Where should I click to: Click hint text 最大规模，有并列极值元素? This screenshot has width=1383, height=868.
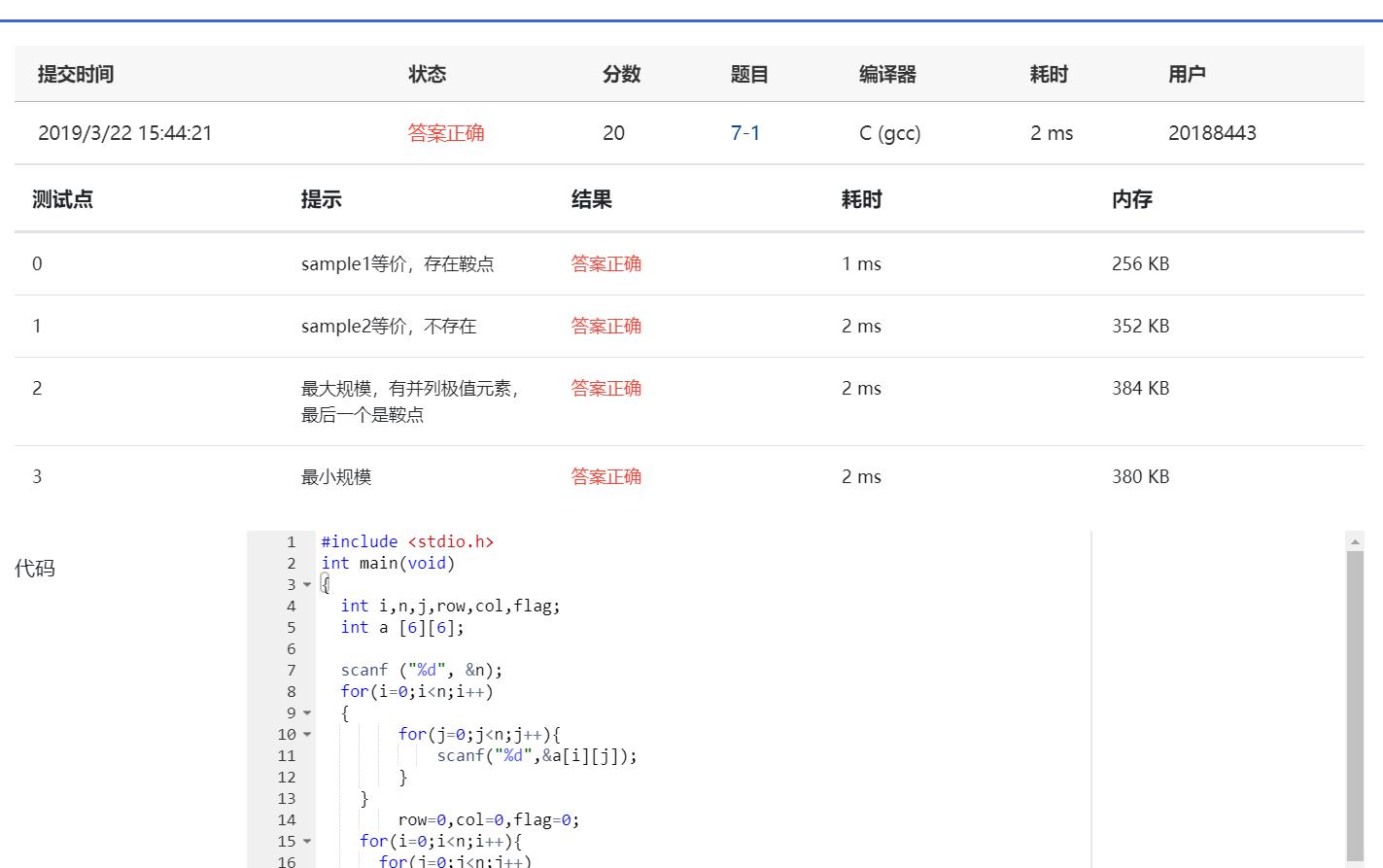pos(409,388)
